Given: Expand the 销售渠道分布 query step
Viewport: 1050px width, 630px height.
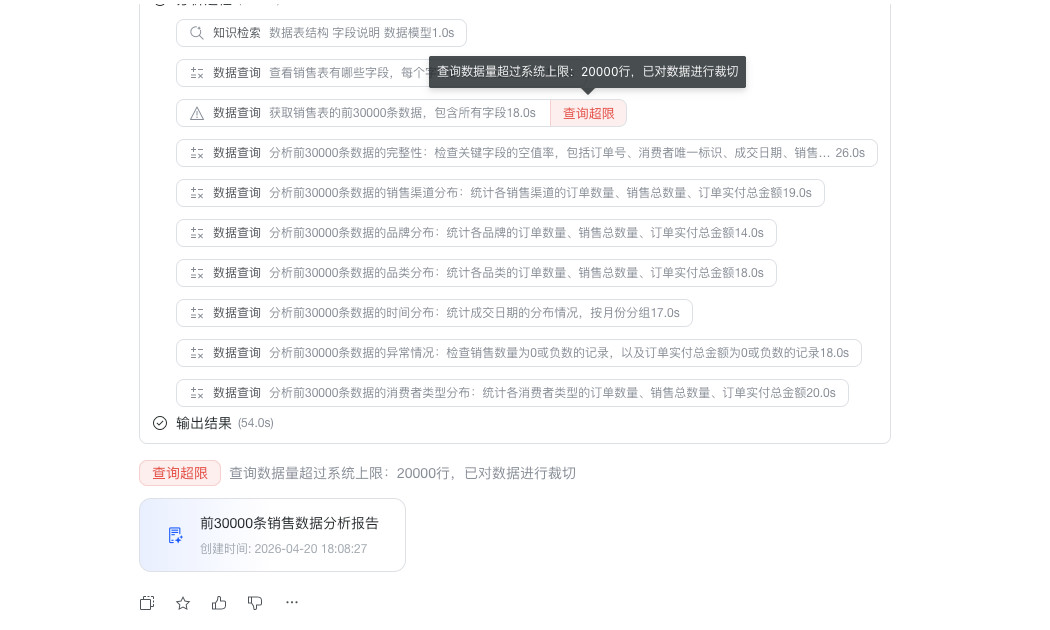Looking at the screenshot, I should pyautogui.click(x=500, y=193).
